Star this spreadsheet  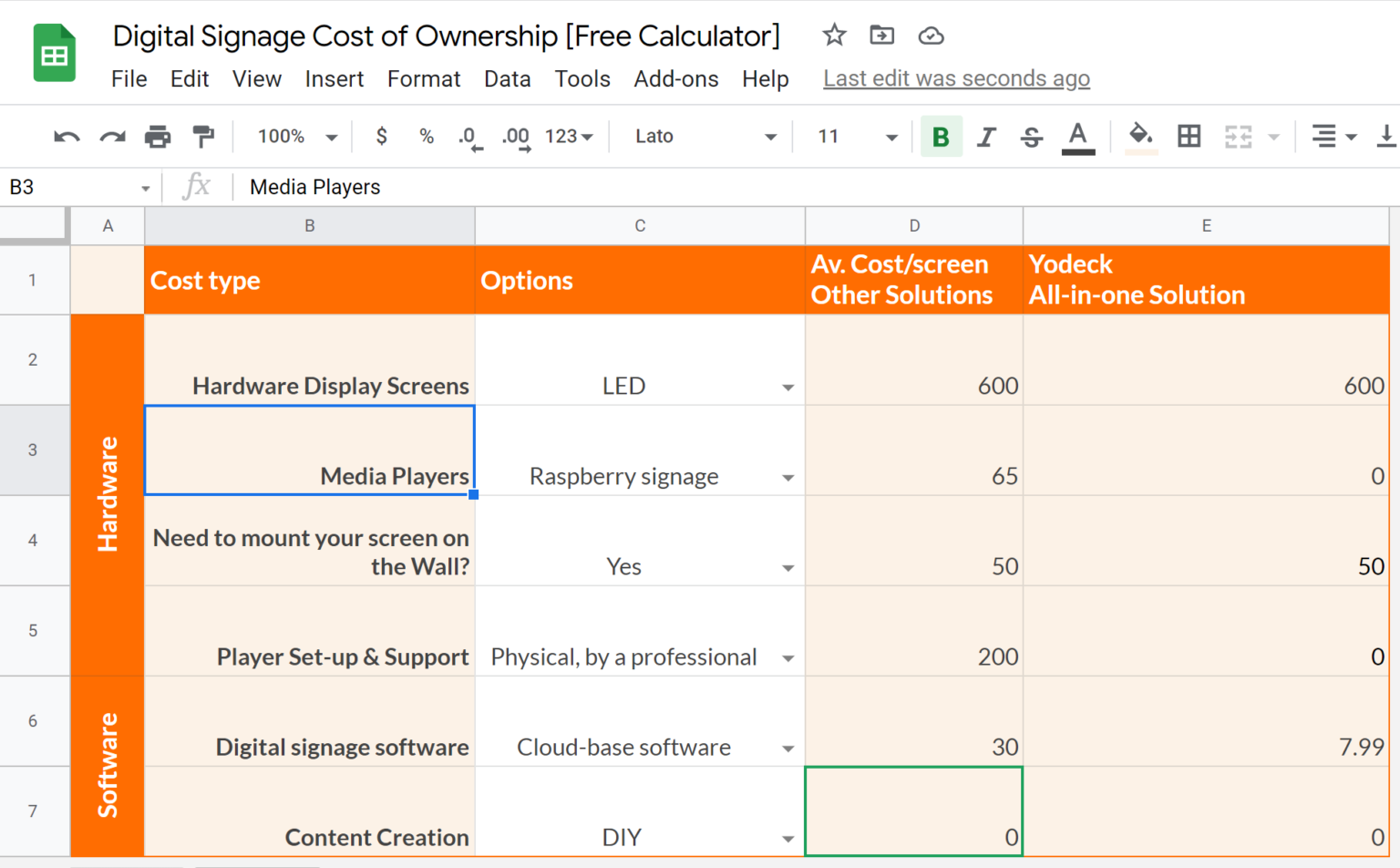(x=834, y=36)
